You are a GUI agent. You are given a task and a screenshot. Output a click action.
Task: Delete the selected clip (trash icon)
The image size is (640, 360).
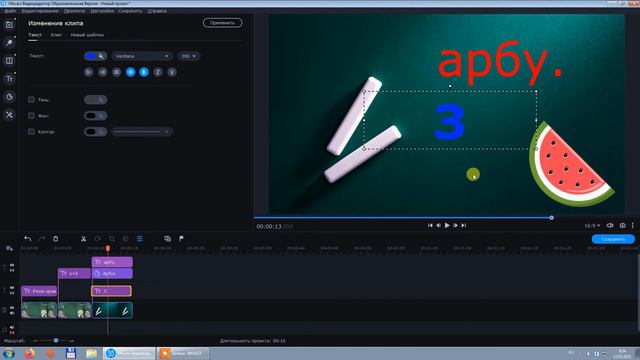click(56, 239)
